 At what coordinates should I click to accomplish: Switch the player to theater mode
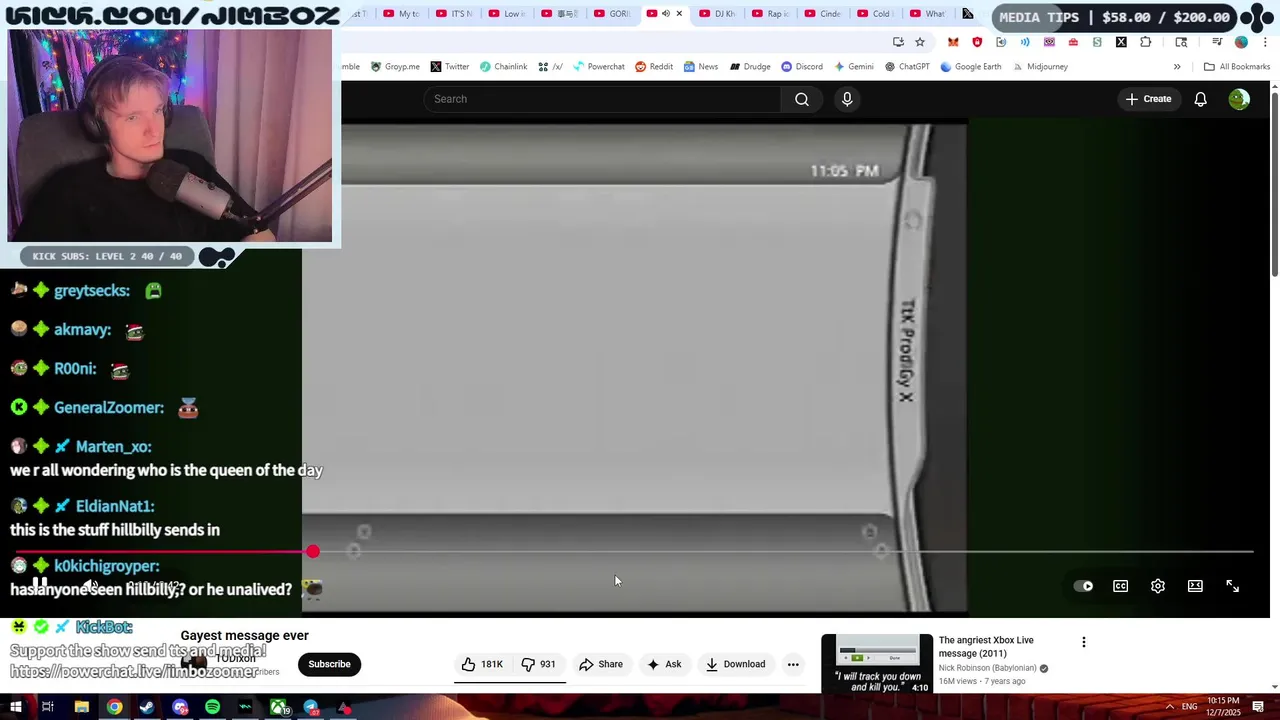pos(1195,586)
